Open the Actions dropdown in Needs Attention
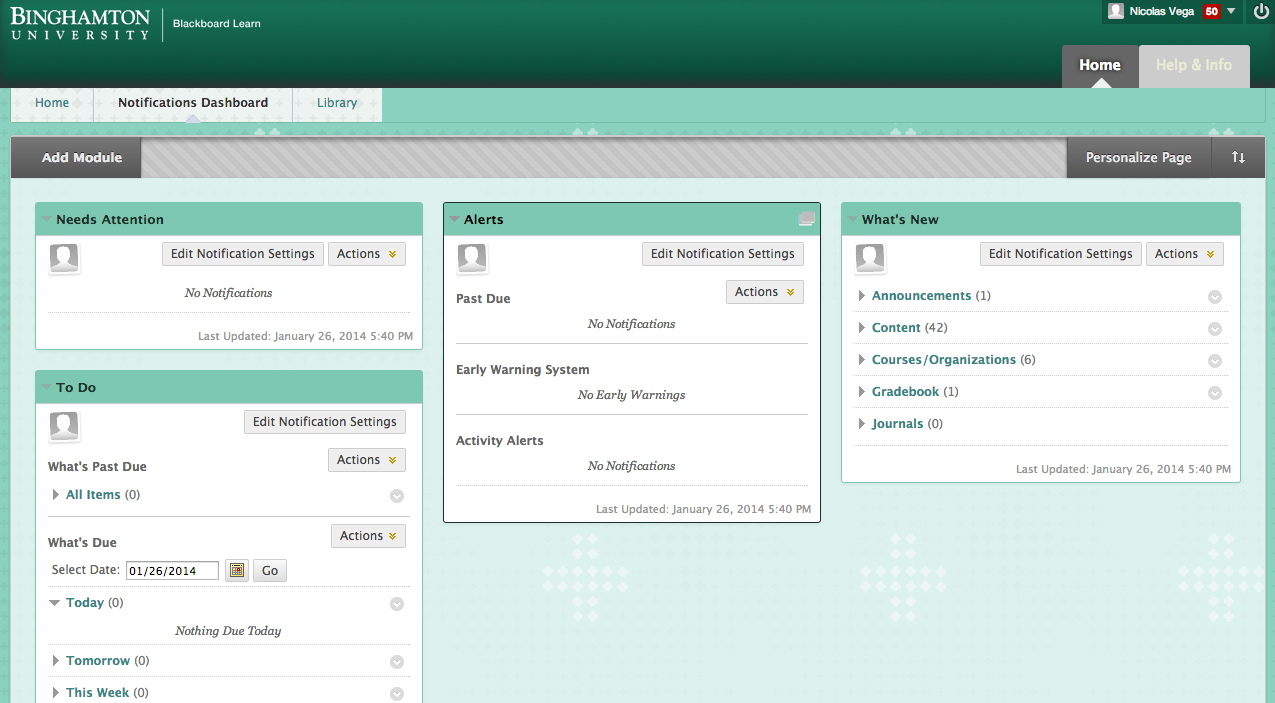The width and height of the screenshot is (1275, 703). (x=367, y=254)
